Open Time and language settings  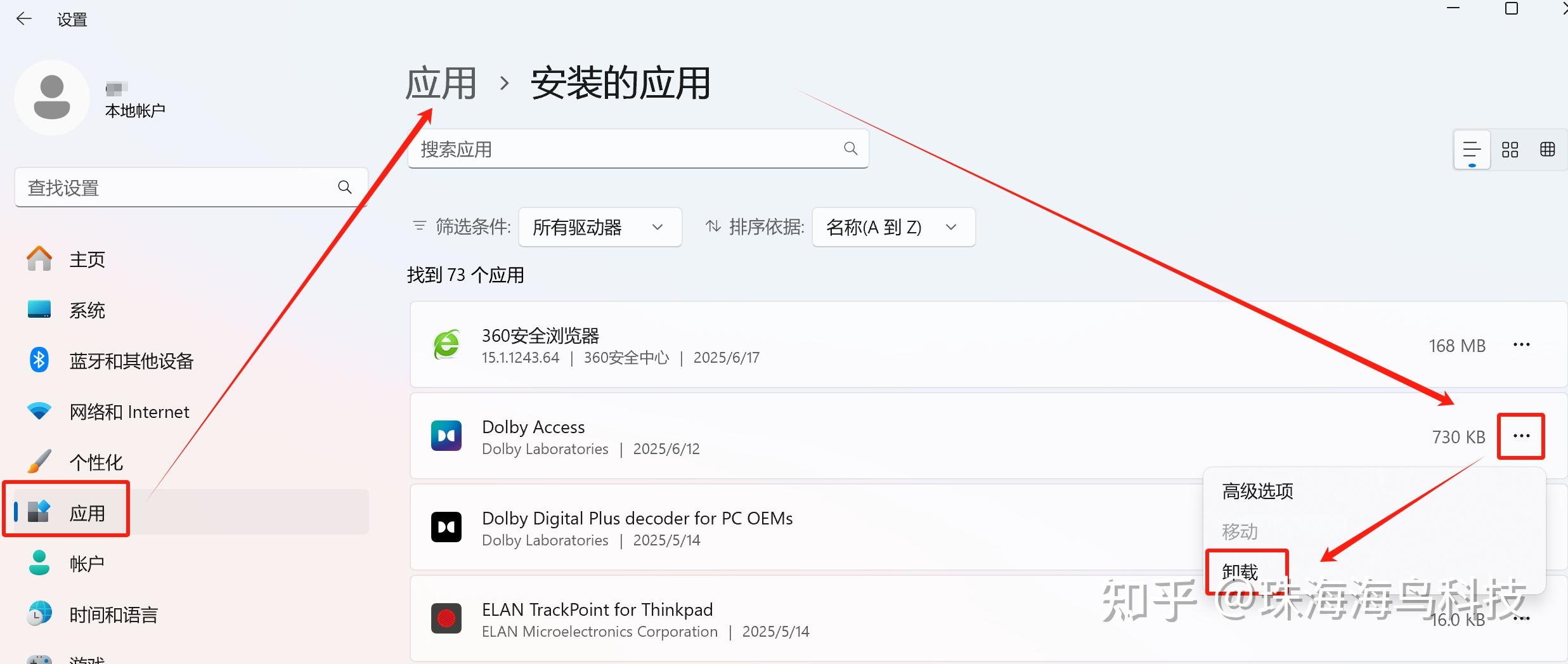tap(191, 614)
